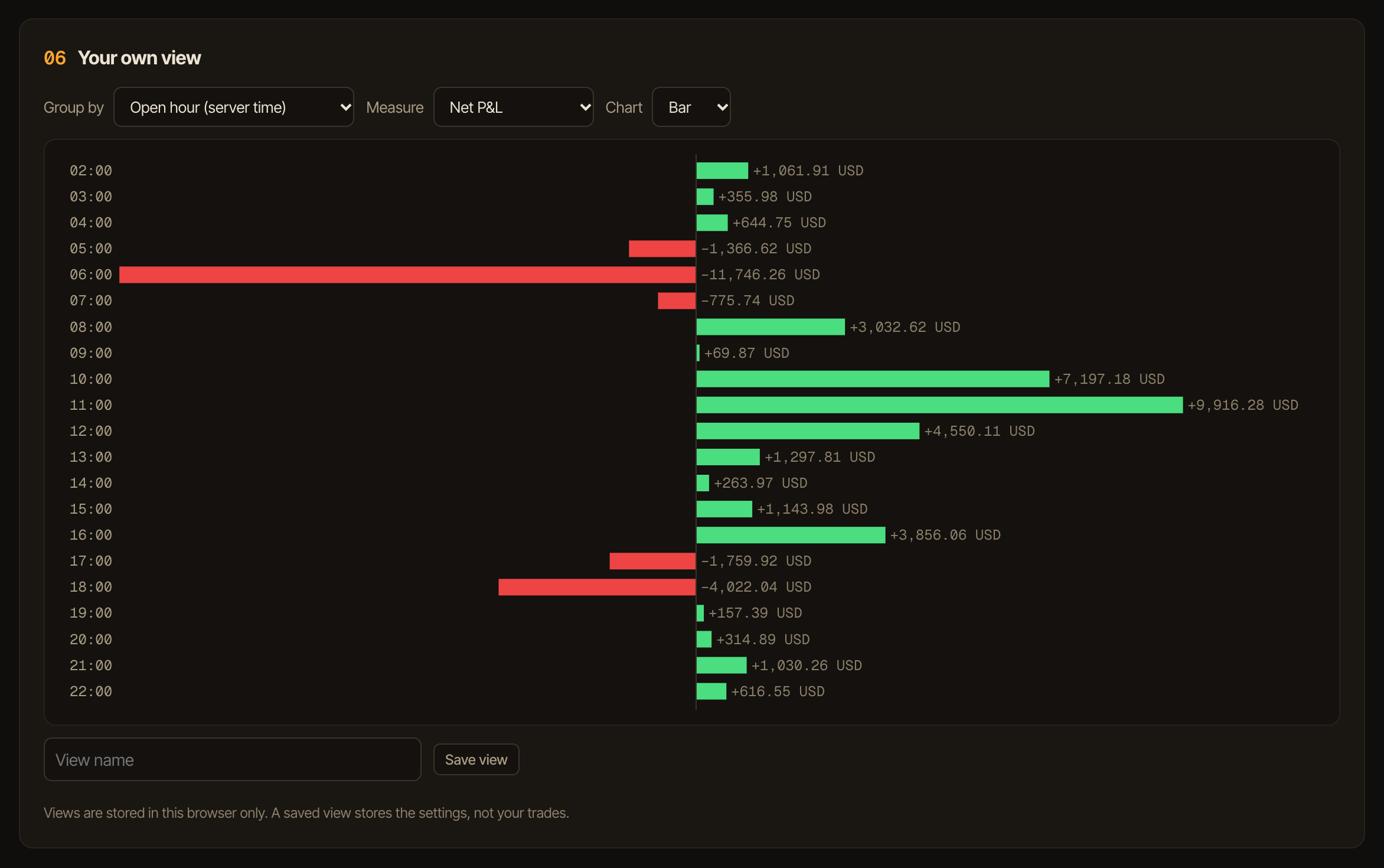
Task: Click the green bar for 10:00
Action: pos(873,379)
